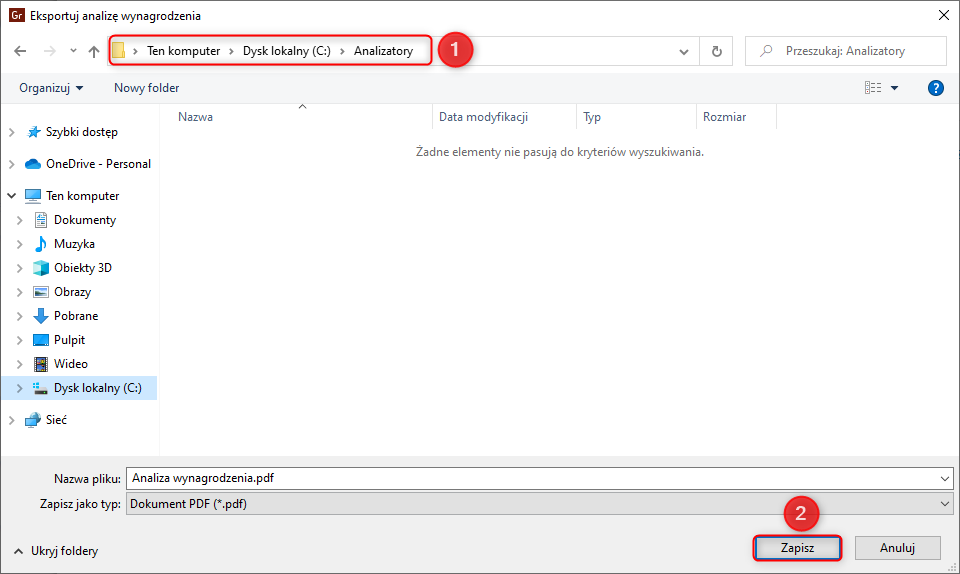The image size is (960, 574).
Task: Expand the Obrazy tree node
Action: 20,292
